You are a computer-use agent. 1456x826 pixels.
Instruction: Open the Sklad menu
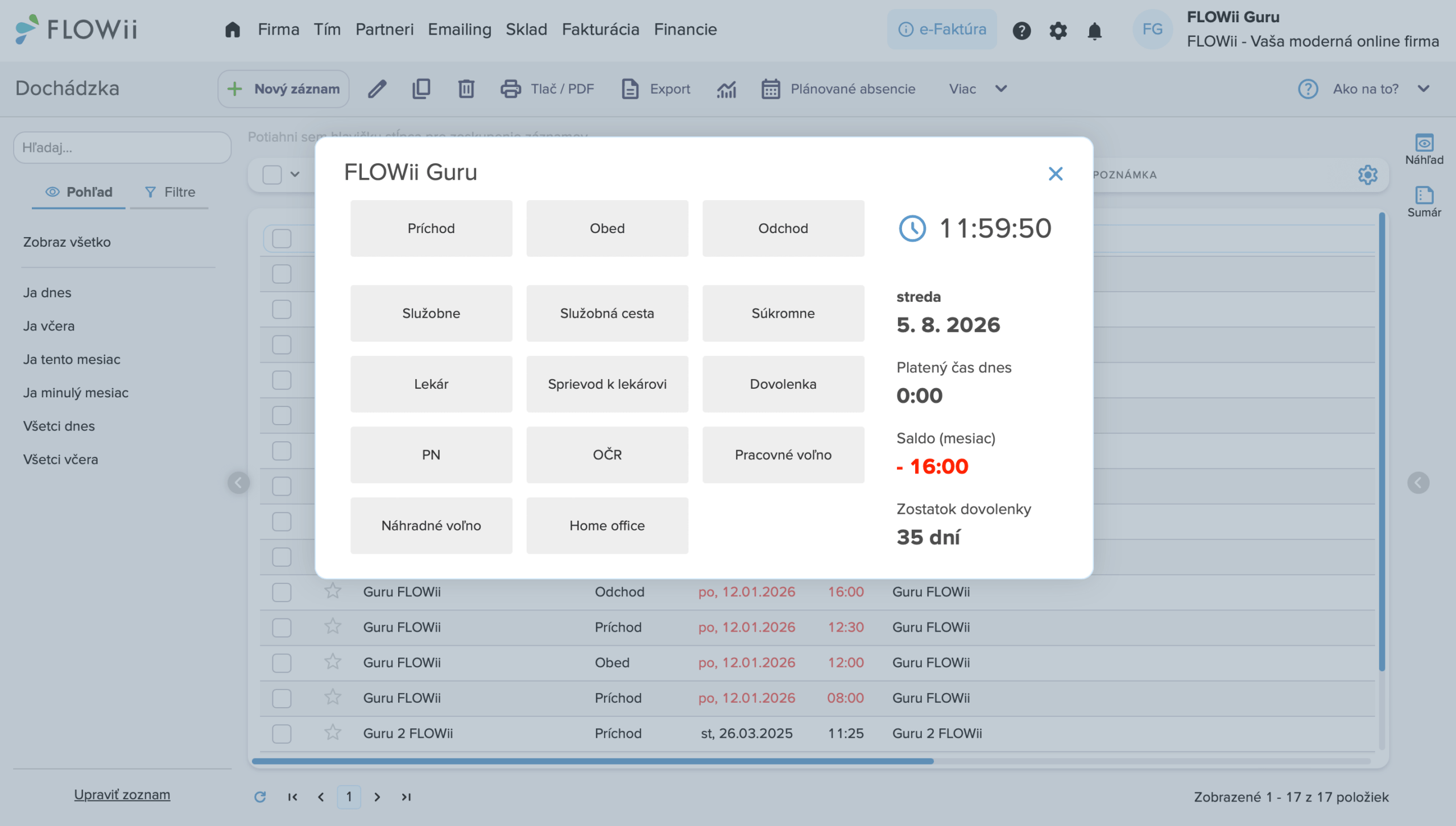pos(527,30)
